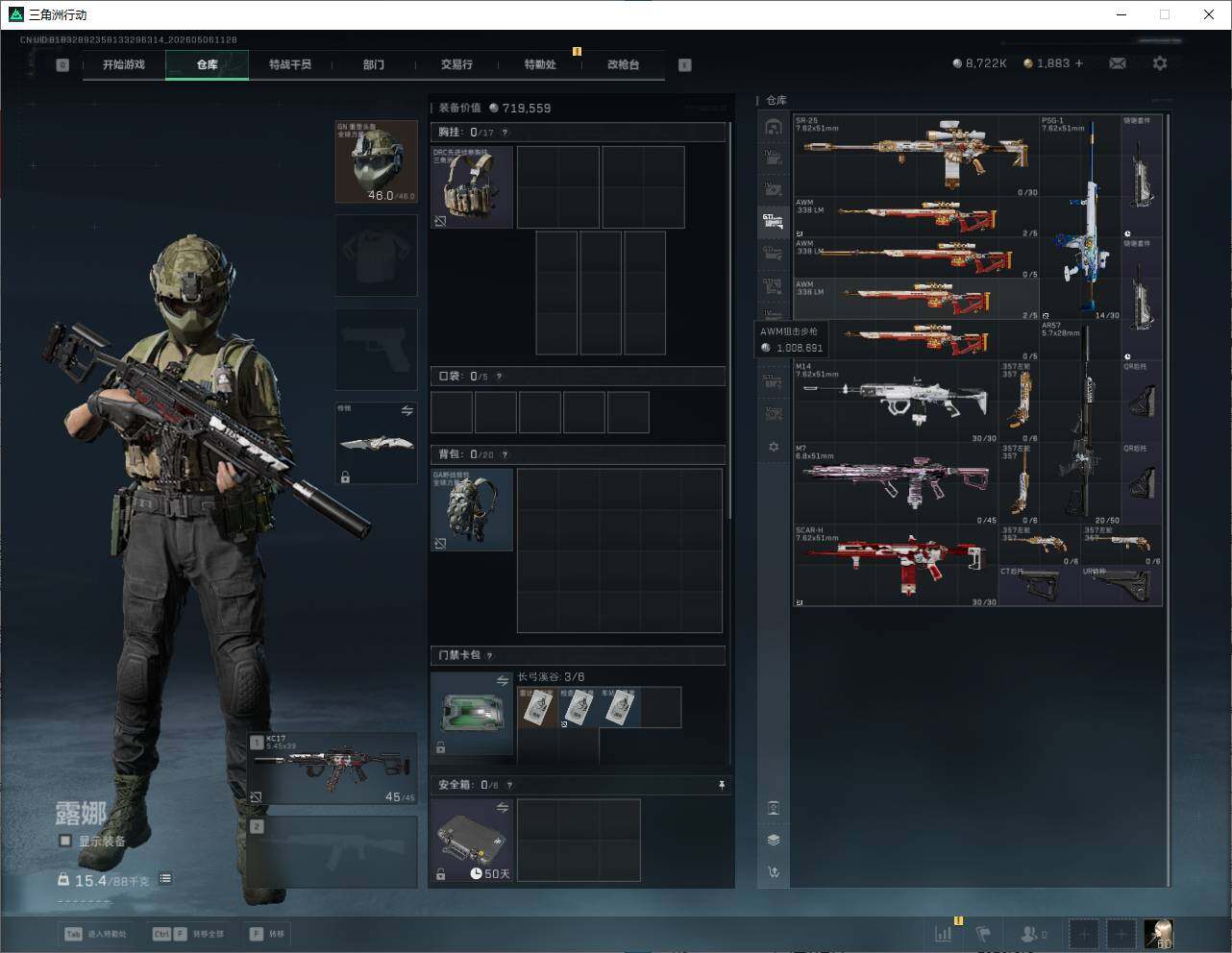Select the green keycard case item
The width and height of the screenshot is (1232, 953).
tap(472, 713)
